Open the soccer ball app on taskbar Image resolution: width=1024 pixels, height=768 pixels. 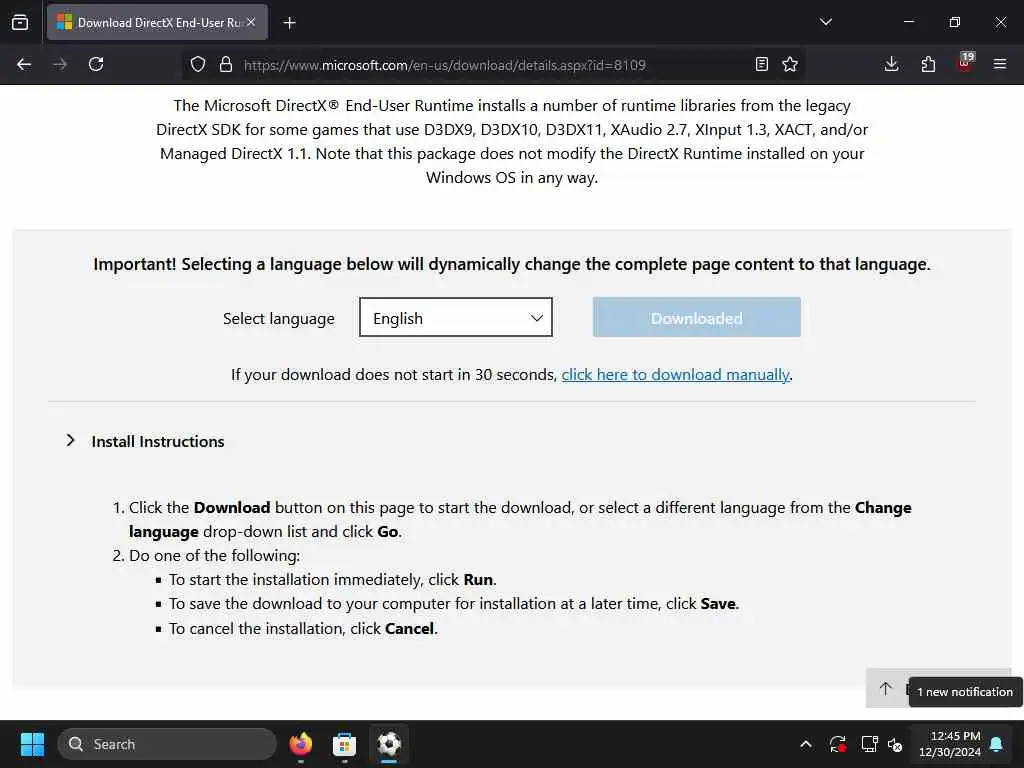point(389,744)
